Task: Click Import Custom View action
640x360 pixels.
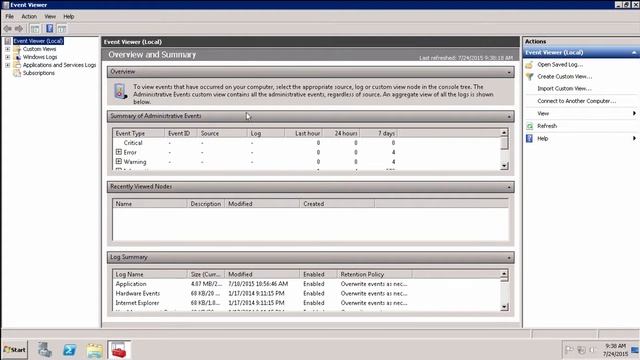Action: [x=564, y=89]
